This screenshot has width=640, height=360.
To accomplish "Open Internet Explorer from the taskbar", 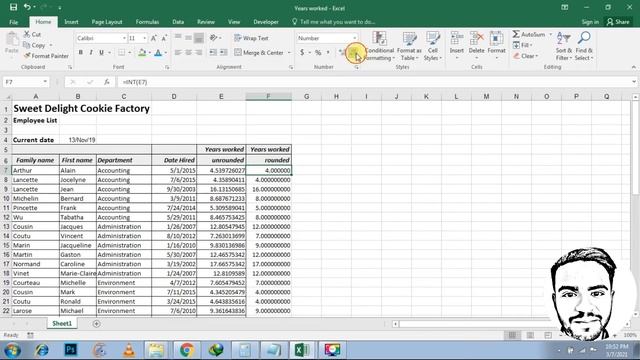I will [42, 350].
